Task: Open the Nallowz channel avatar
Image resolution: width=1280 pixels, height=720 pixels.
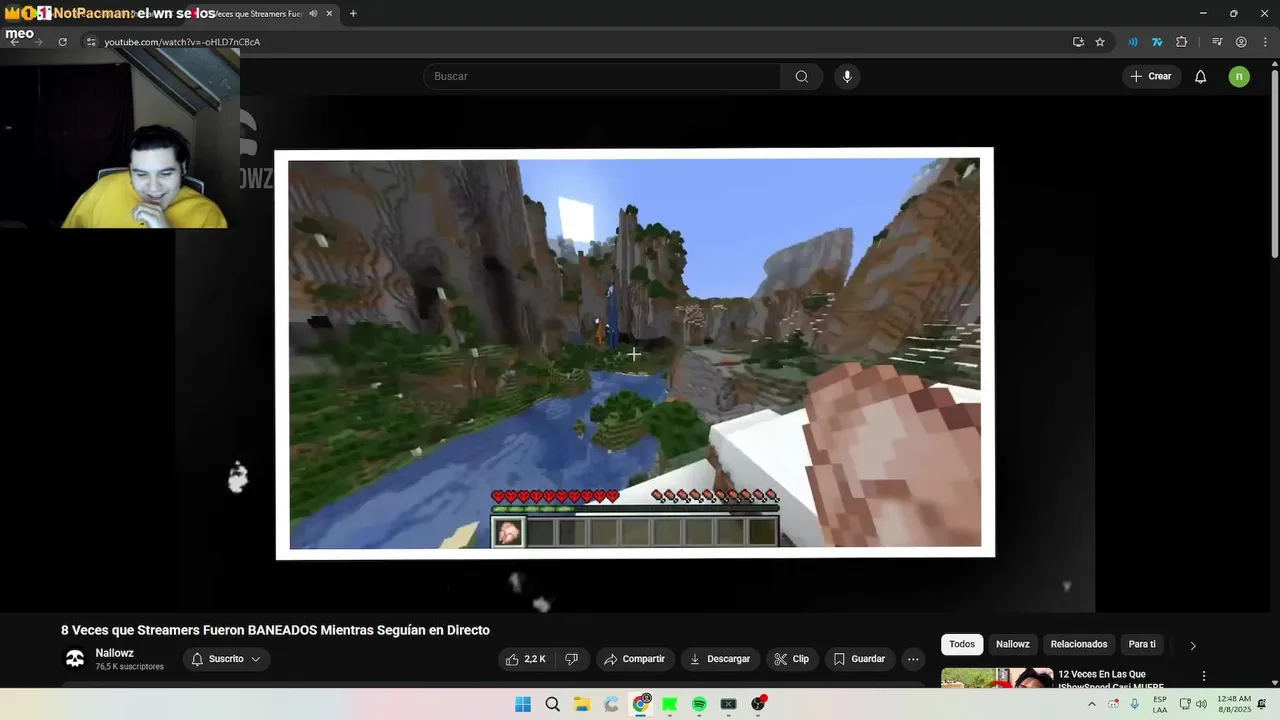Action: coord(75,658)
